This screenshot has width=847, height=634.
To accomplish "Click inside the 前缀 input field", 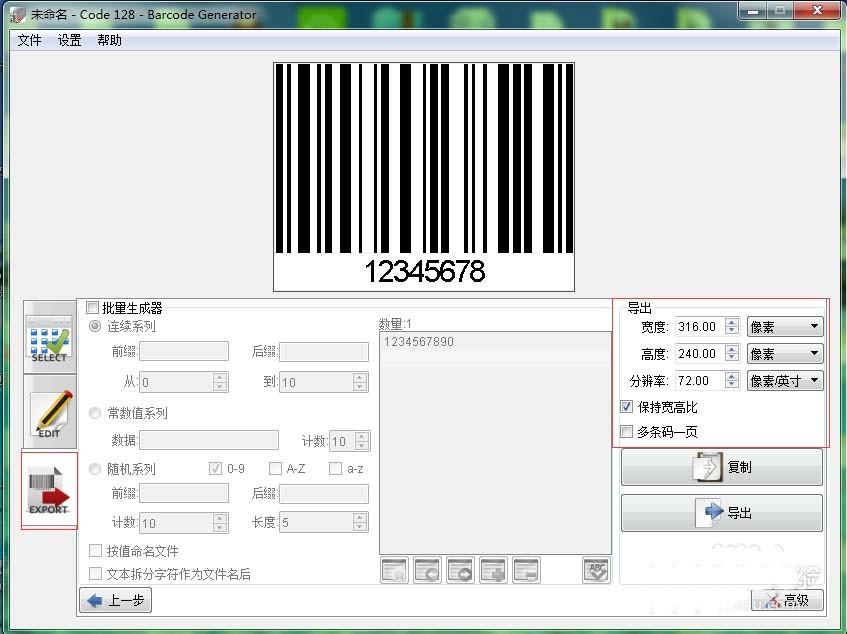I will [183, 351].
